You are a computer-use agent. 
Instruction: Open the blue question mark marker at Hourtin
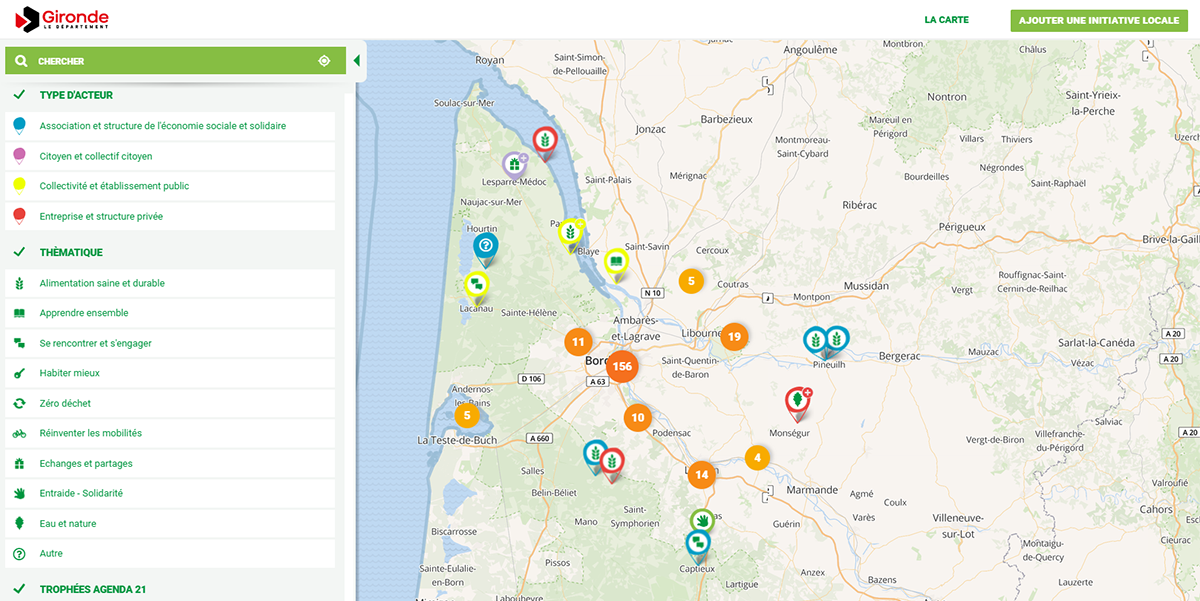click(486, 246)
